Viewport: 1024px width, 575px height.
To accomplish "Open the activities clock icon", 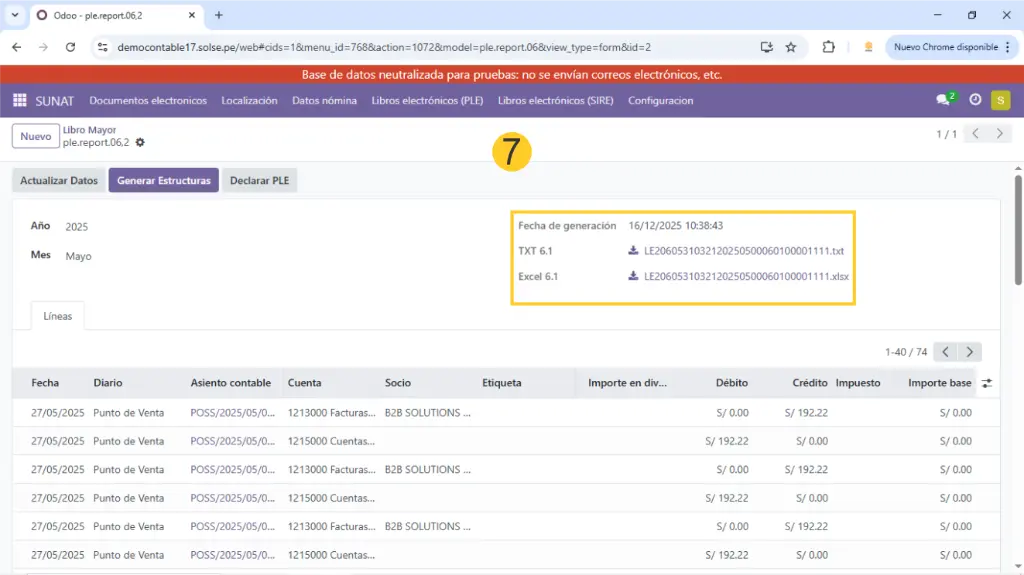I will pyautogui.click(x=975, y=100).
